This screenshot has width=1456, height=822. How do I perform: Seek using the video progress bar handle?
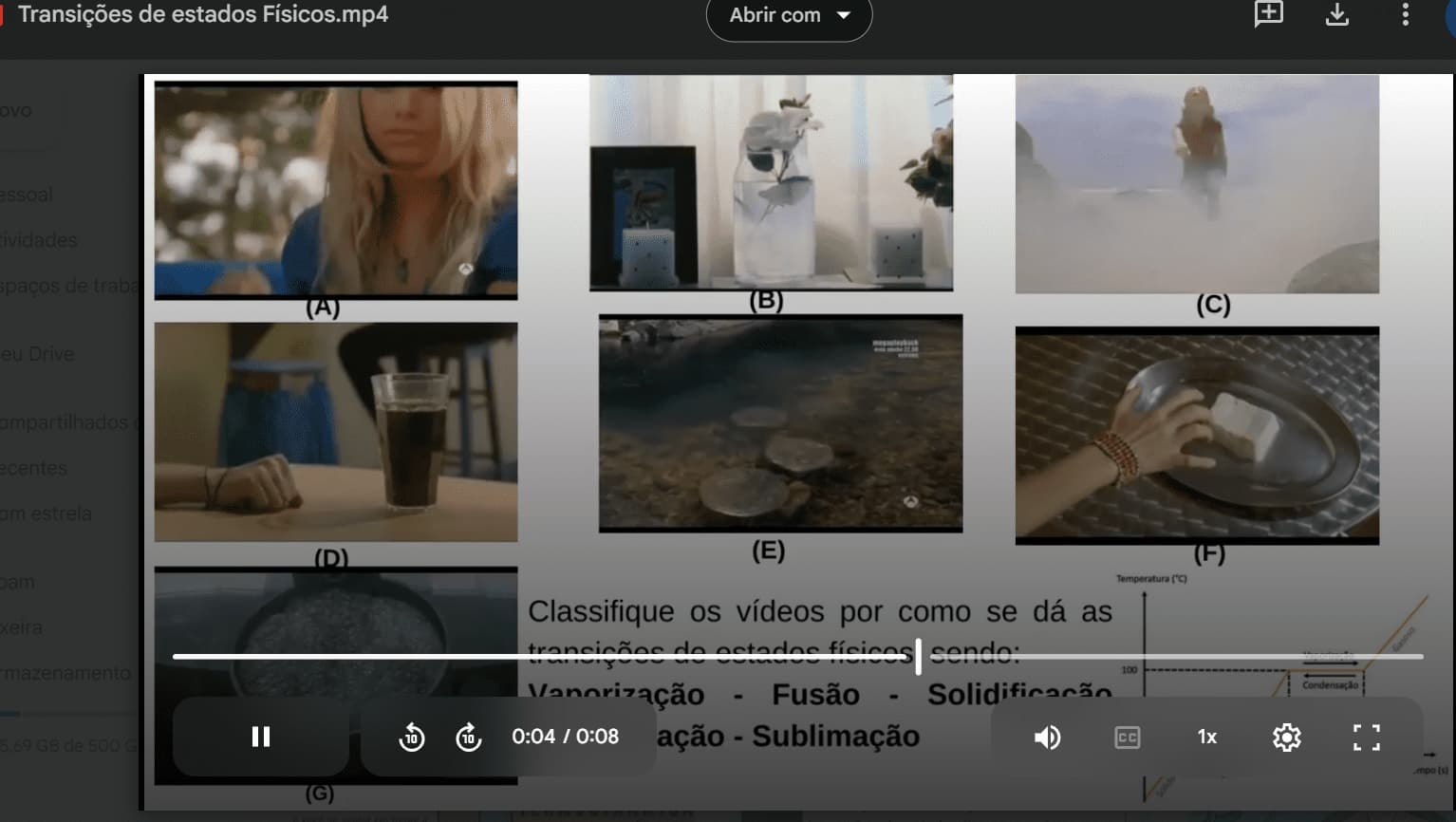click(x=918, y=656)
